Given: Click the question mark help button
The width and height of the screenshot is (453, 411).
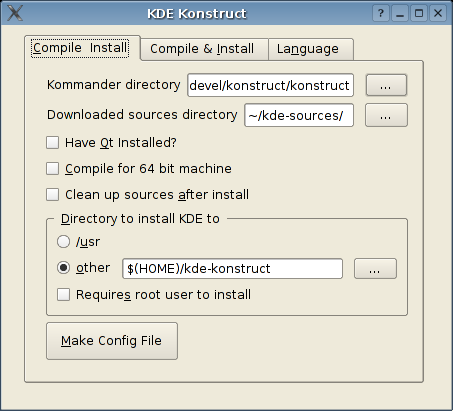Looking at the screenshot, I should tap(381, 13).
